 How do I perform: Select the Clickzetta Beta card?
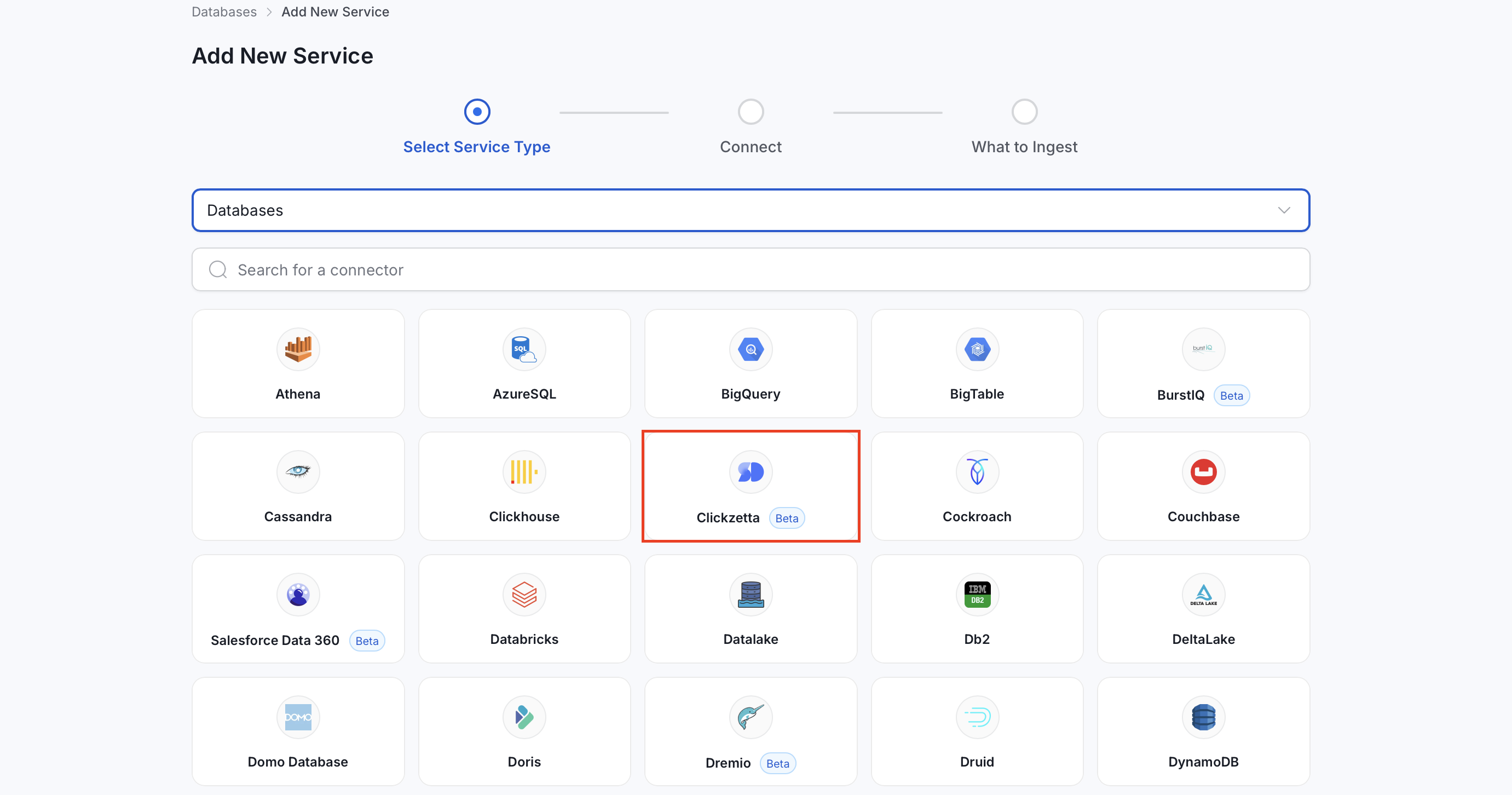pos(751,486)
